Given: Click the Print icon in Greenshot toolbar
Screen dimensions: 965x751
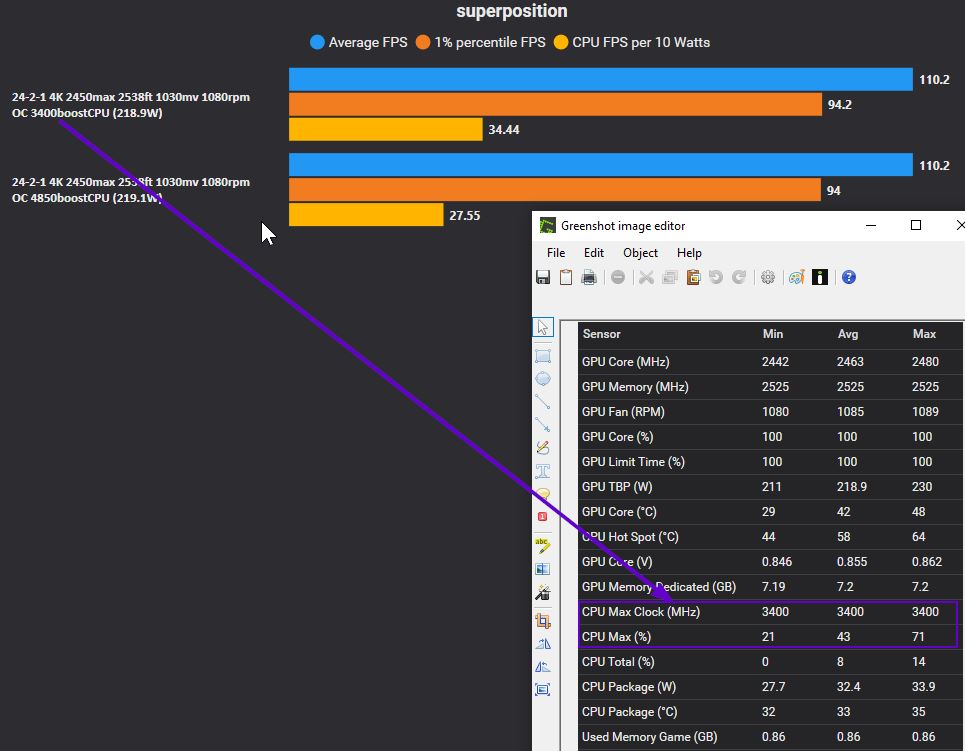Looking at the screenshot, I should coord(589,278).
